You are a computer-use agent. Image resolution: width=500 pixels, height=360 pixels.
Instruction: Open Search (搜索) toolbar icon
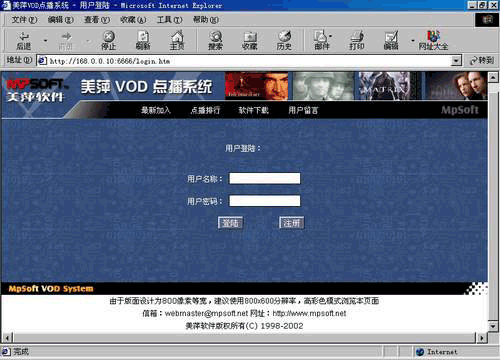click(216, 40)
